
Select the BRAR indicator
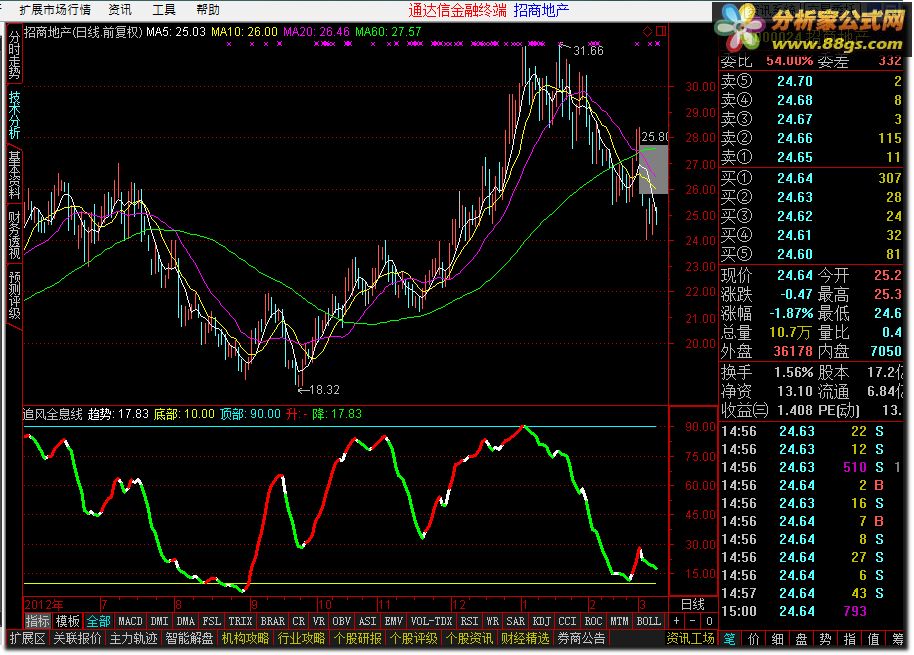pos(272,621)
